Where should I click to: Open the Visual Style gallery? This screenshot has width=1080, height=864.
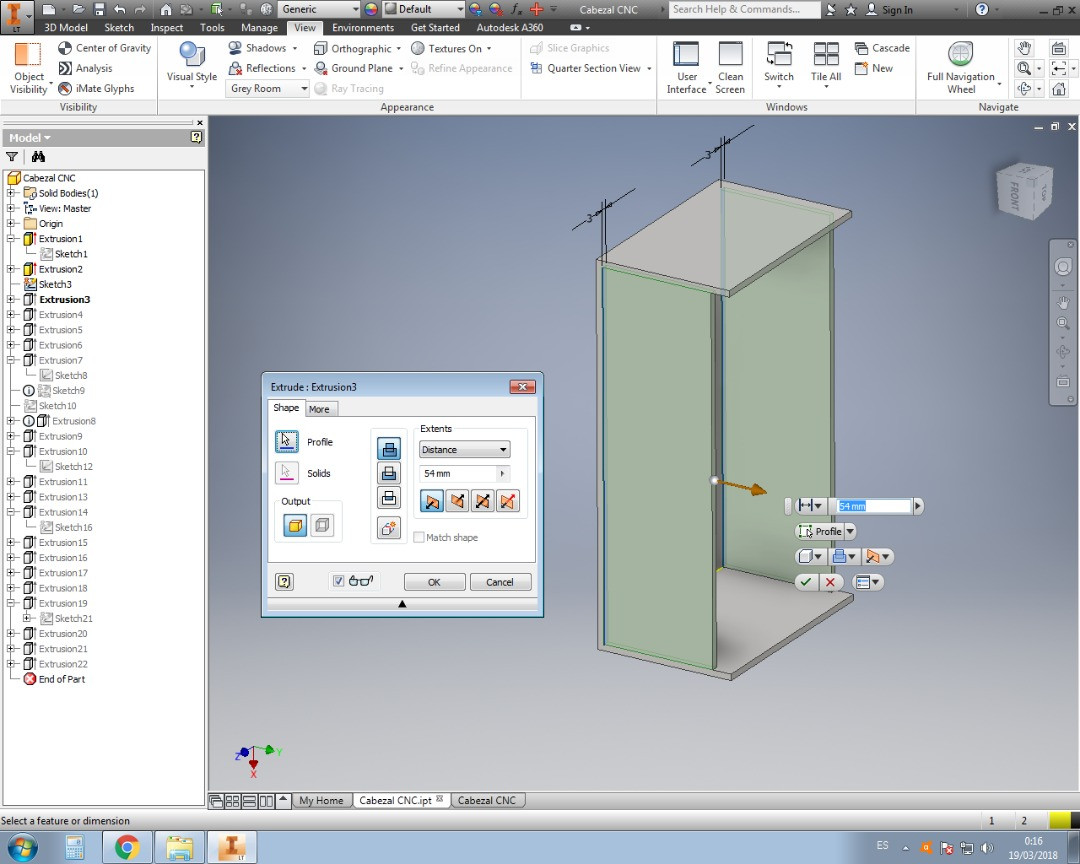pos(191,65)
